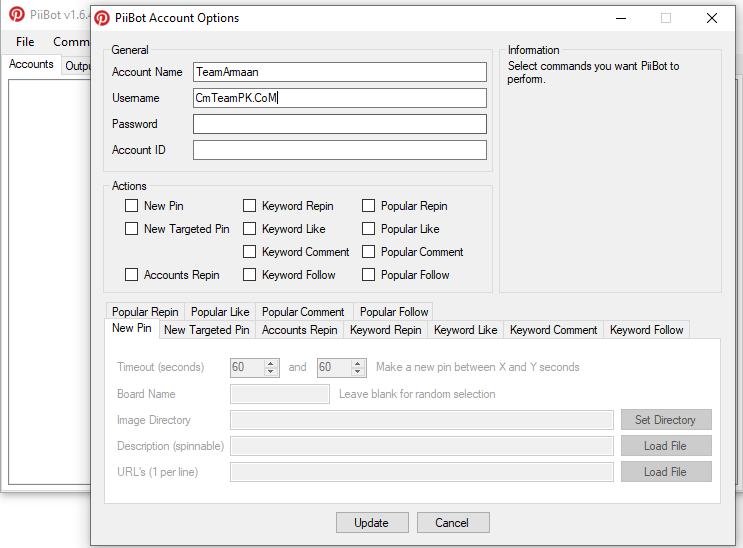Switch to the Keyword Comment tab
The width and height of the screenshot is (743, 548).
(x=553, y=330)
